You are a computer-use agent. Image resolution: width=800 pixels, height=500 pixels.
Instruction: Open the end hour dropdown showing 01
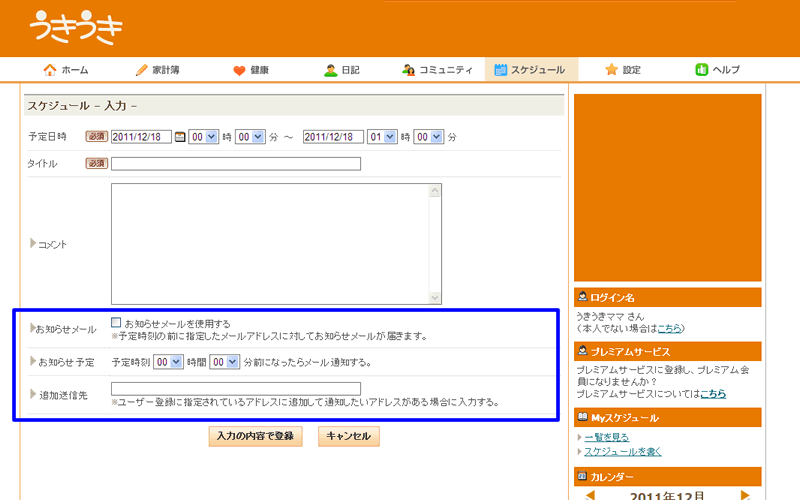click(x=382, y=137)
